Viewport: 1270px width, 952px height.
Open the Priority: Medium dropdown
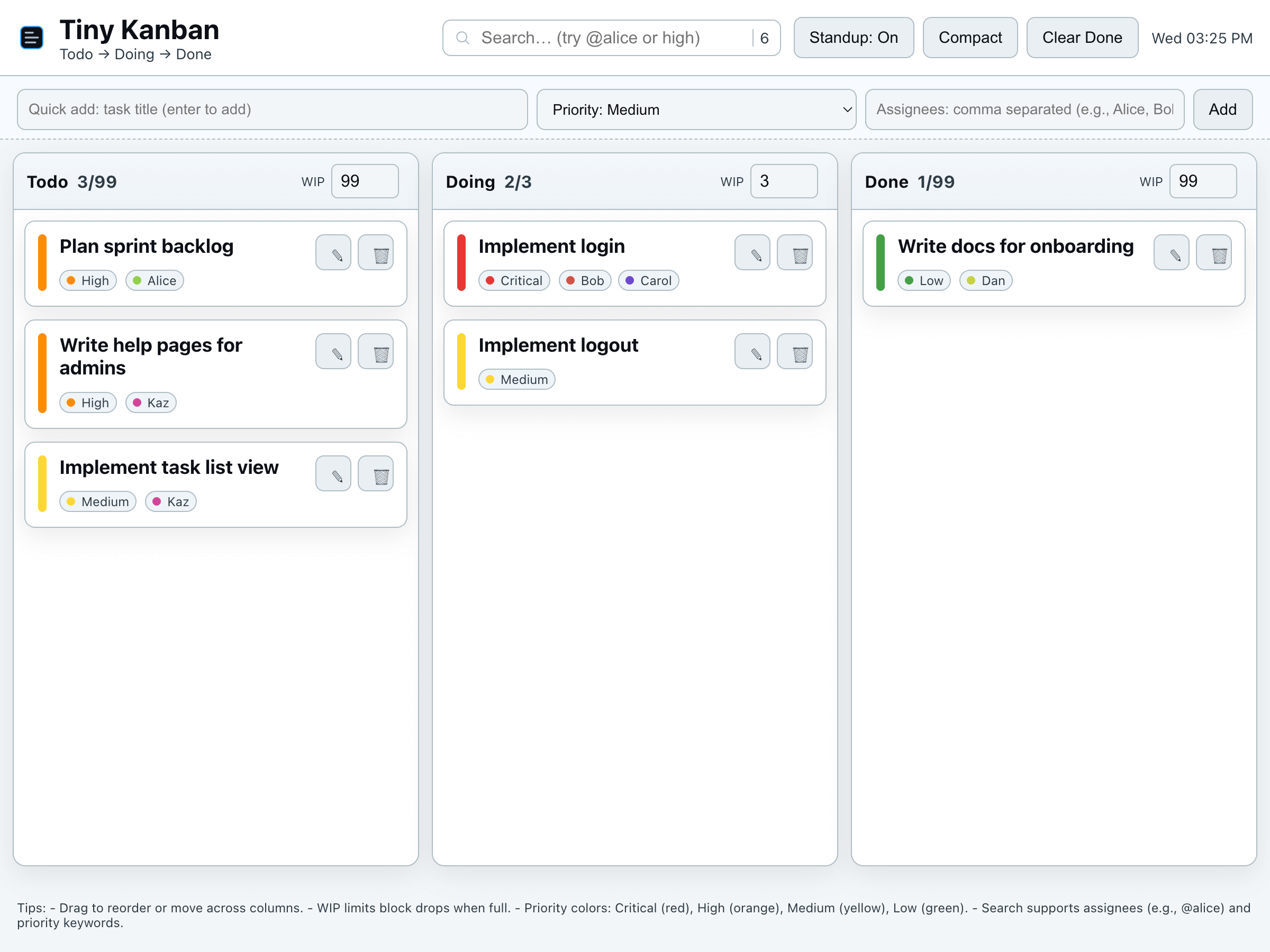coord(696,109)
